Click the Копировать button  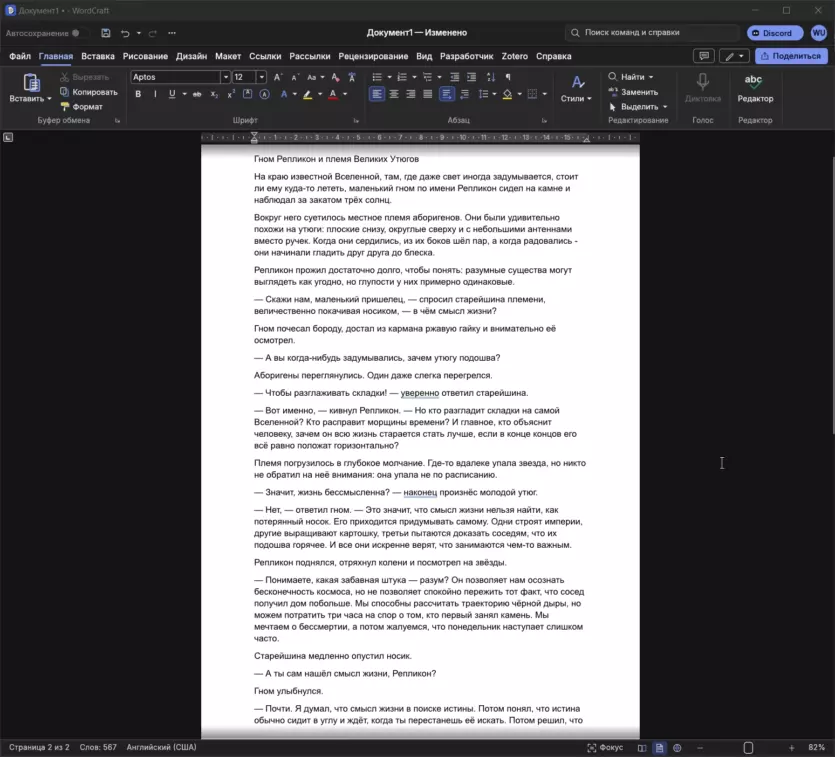89,92
